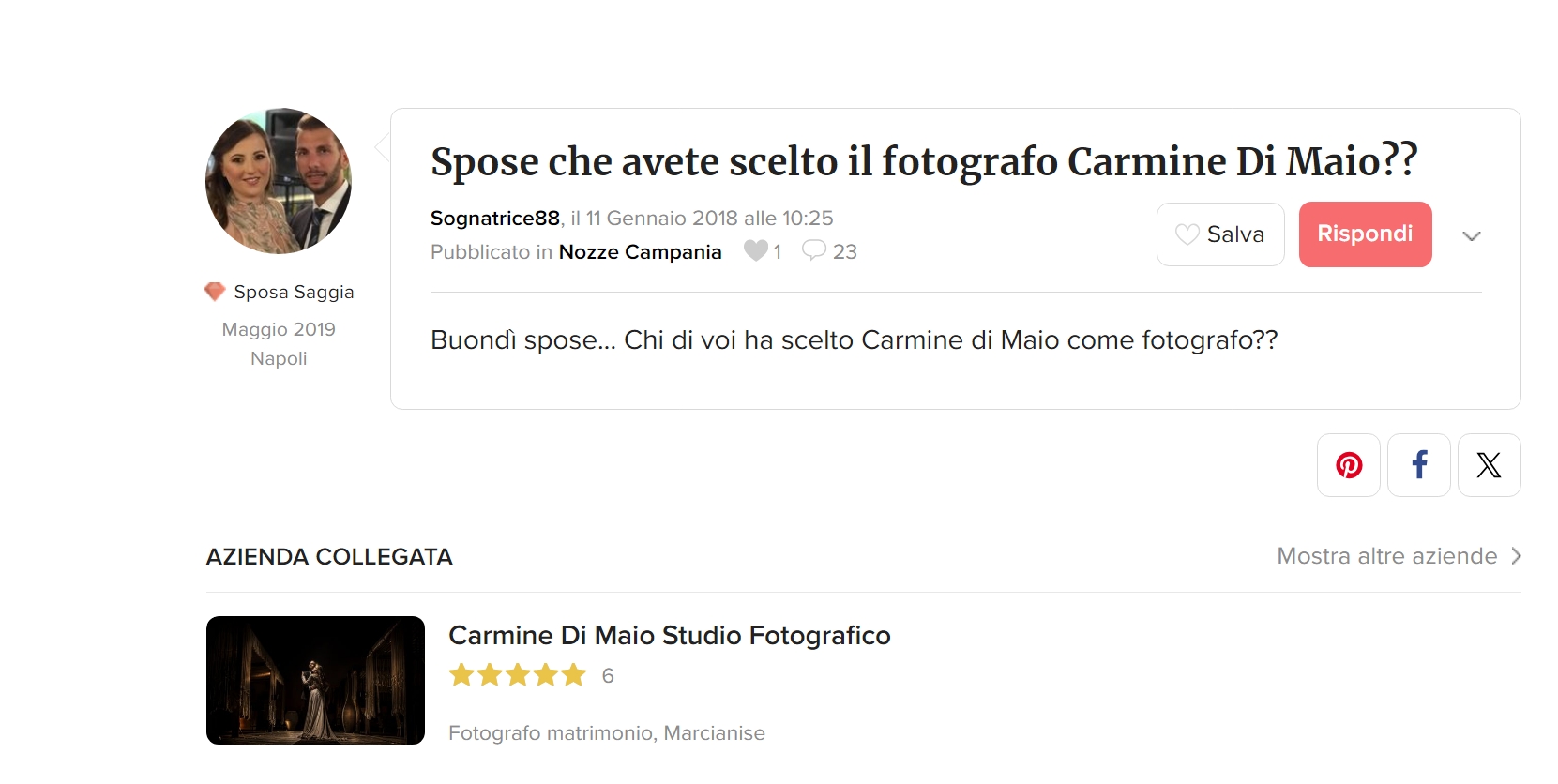Click the Sposa Saggia gem badge

click(215, 292)
